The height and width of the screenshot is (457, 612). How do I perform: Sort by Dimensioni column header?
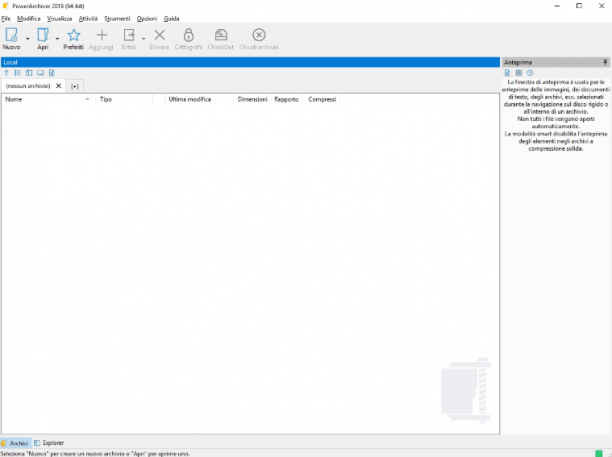252,100
